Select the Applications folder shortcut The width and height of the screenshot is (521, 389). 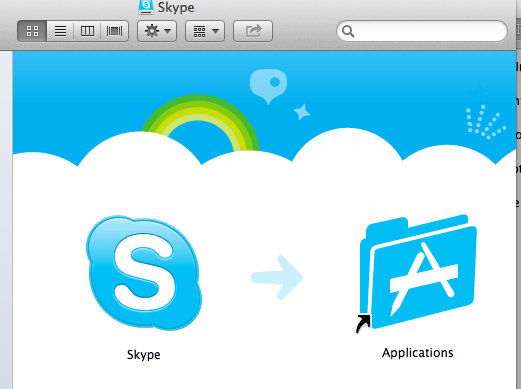tap(417, 273)
